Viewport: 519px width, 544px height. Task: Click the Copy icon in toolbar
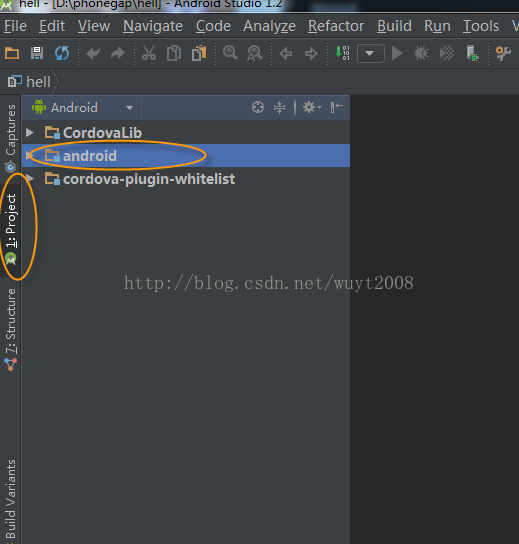tap(174, 53)
